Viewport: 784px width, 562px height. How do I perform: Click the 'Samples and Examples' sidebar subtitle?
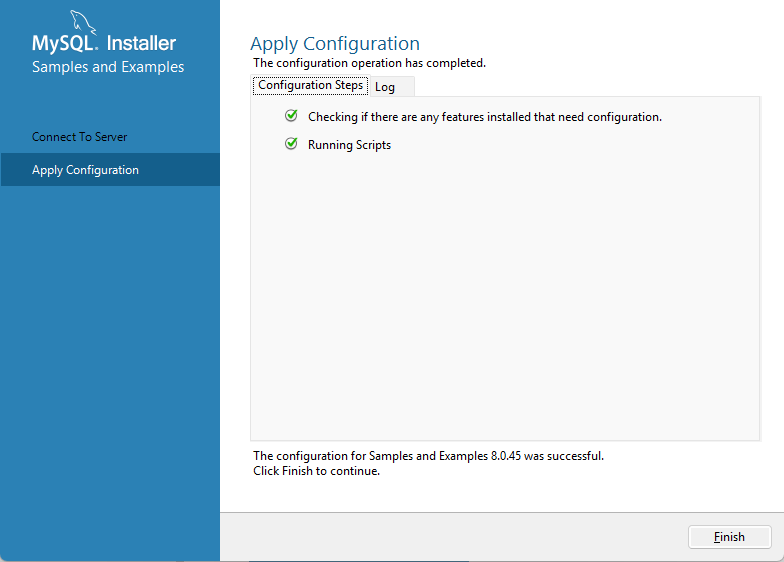pyautogui.click(x=108, y=67)
